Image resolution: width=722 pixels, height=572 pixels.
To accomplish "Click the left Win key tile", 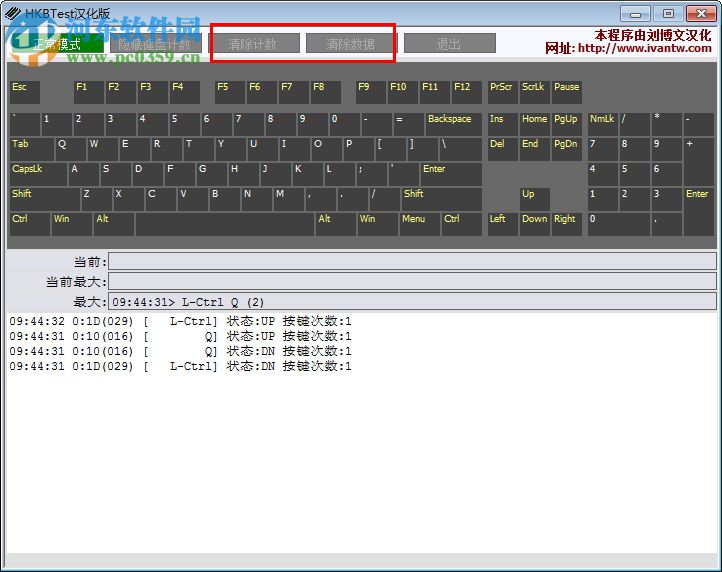I will pos(72,224).
